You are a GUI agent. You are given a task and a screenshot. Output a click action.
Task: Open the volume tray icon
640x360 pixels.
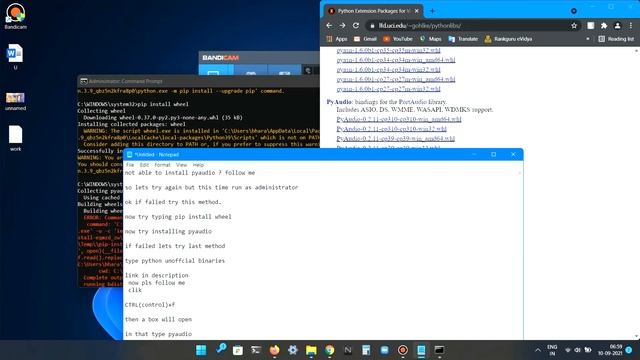pos(577,350)
